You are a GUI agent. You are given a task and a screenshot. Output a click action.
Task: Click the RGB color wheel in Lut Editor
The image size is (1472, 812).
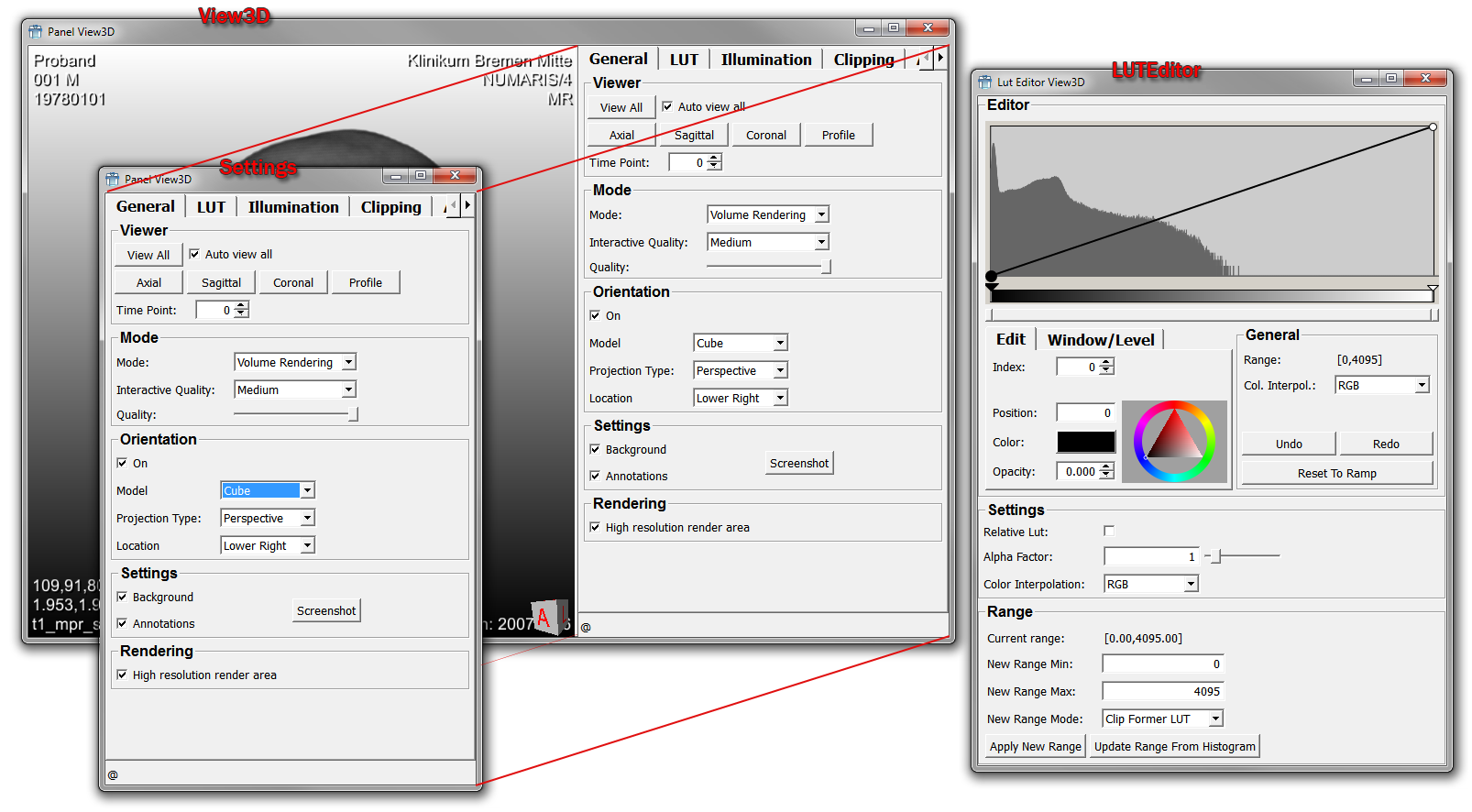pos(1174,441)
